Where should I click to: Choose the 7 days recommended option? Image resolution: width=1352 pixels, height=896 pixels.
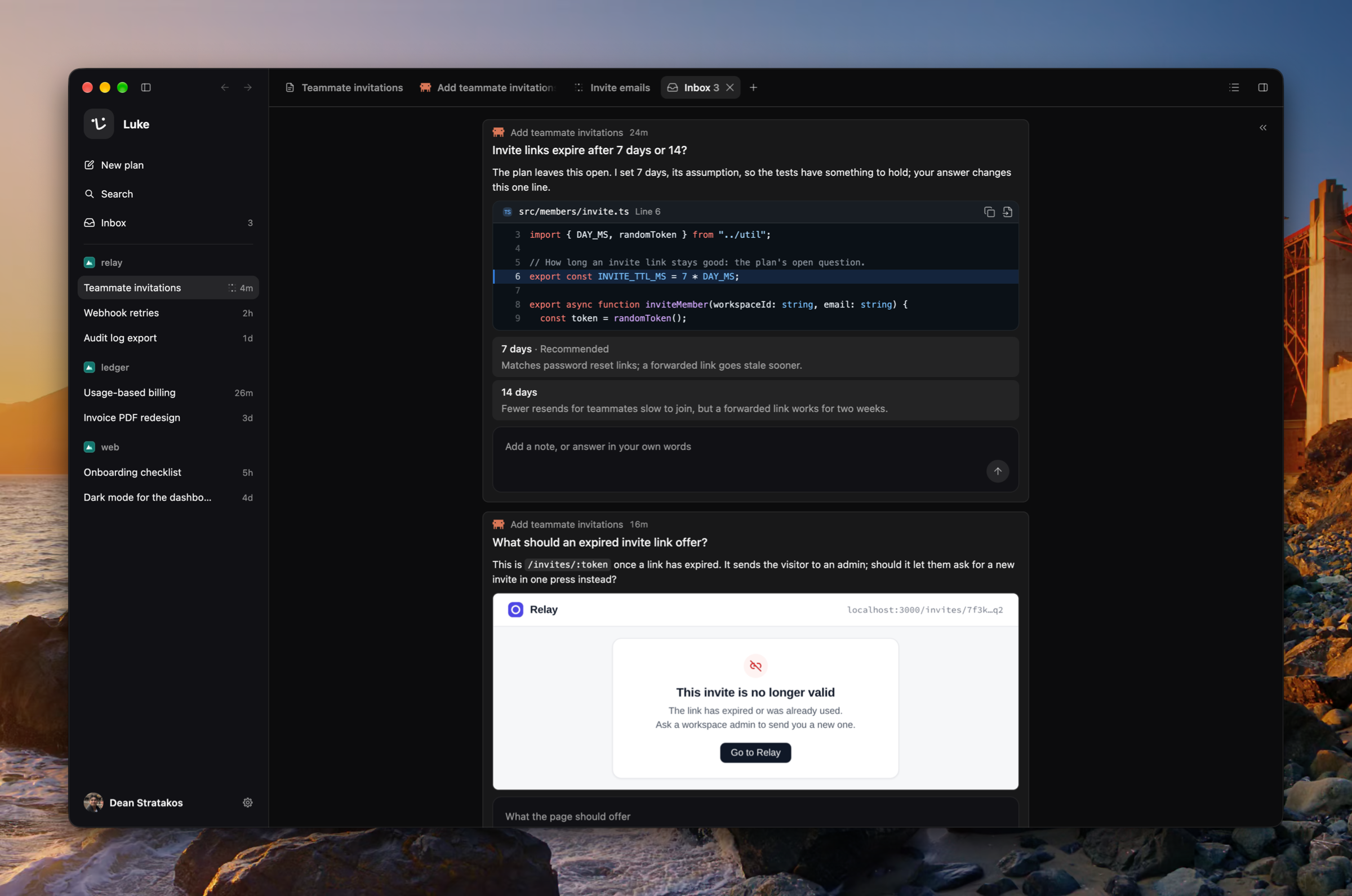(x=755, y=357)
